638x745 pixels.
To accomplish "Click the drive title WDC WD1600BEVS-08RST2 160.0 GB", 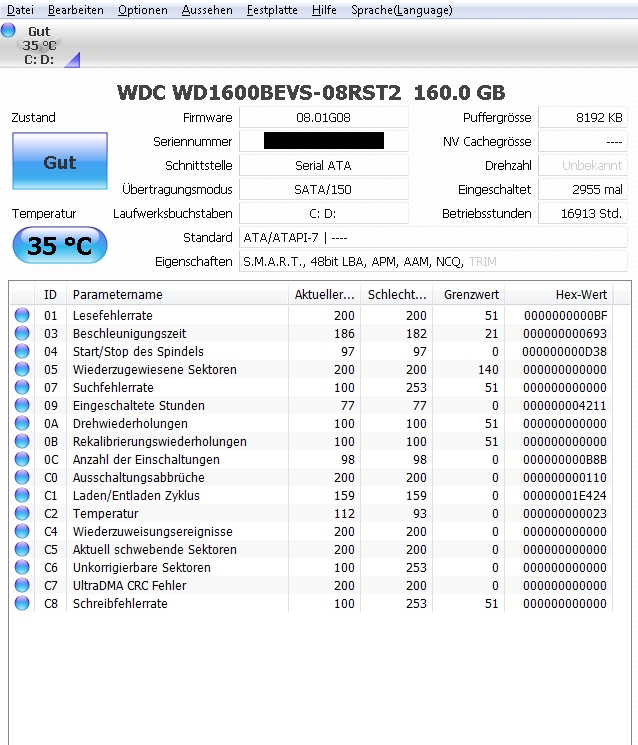I will pyautogui.click(x=311, y=92).
